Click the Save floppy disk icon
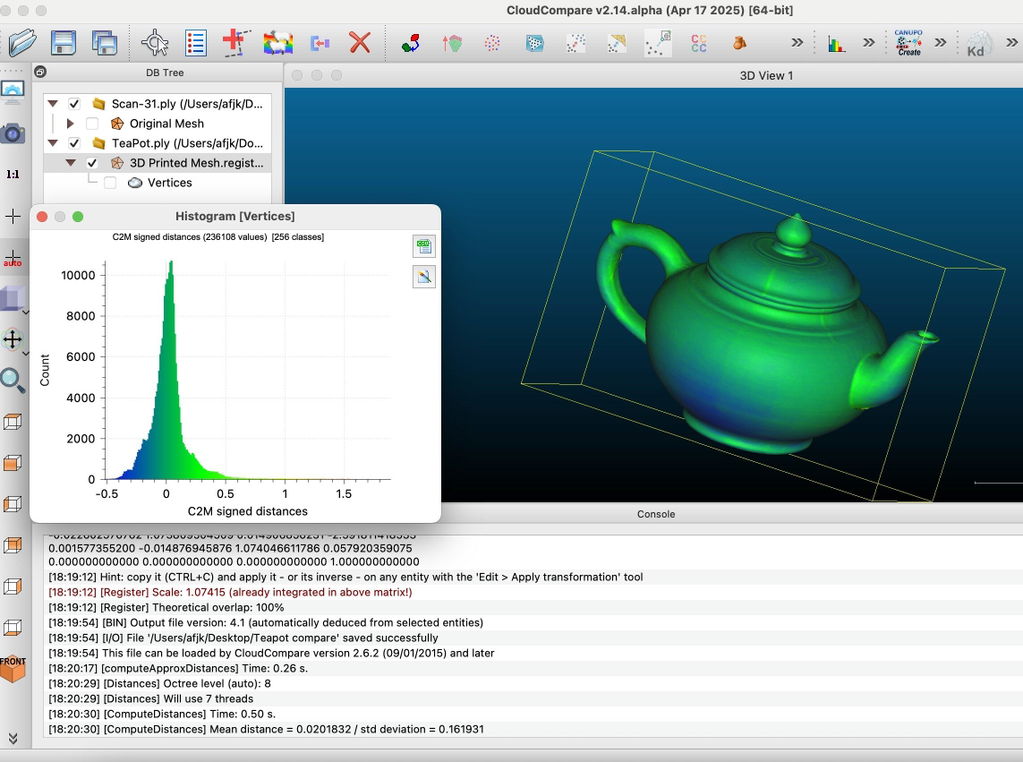The height and width of the screenshot is (762, 1023). (63, 43)
